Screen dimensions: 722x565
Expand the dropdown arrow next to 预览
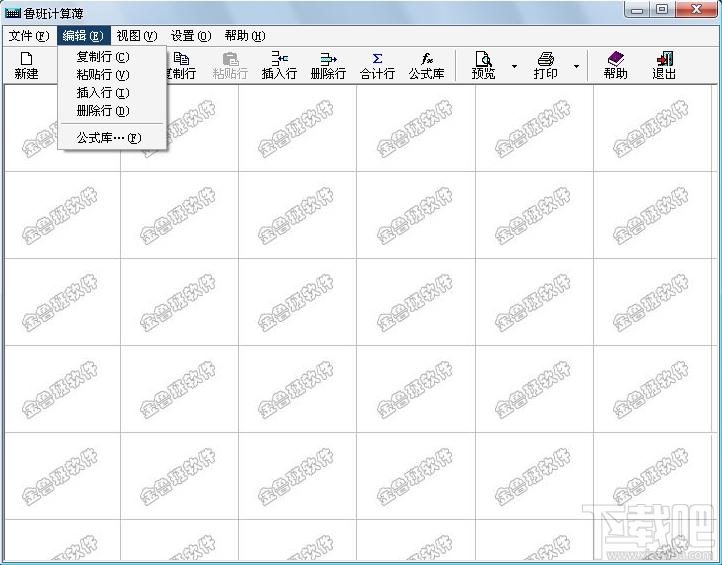click(x=514, y=66)
